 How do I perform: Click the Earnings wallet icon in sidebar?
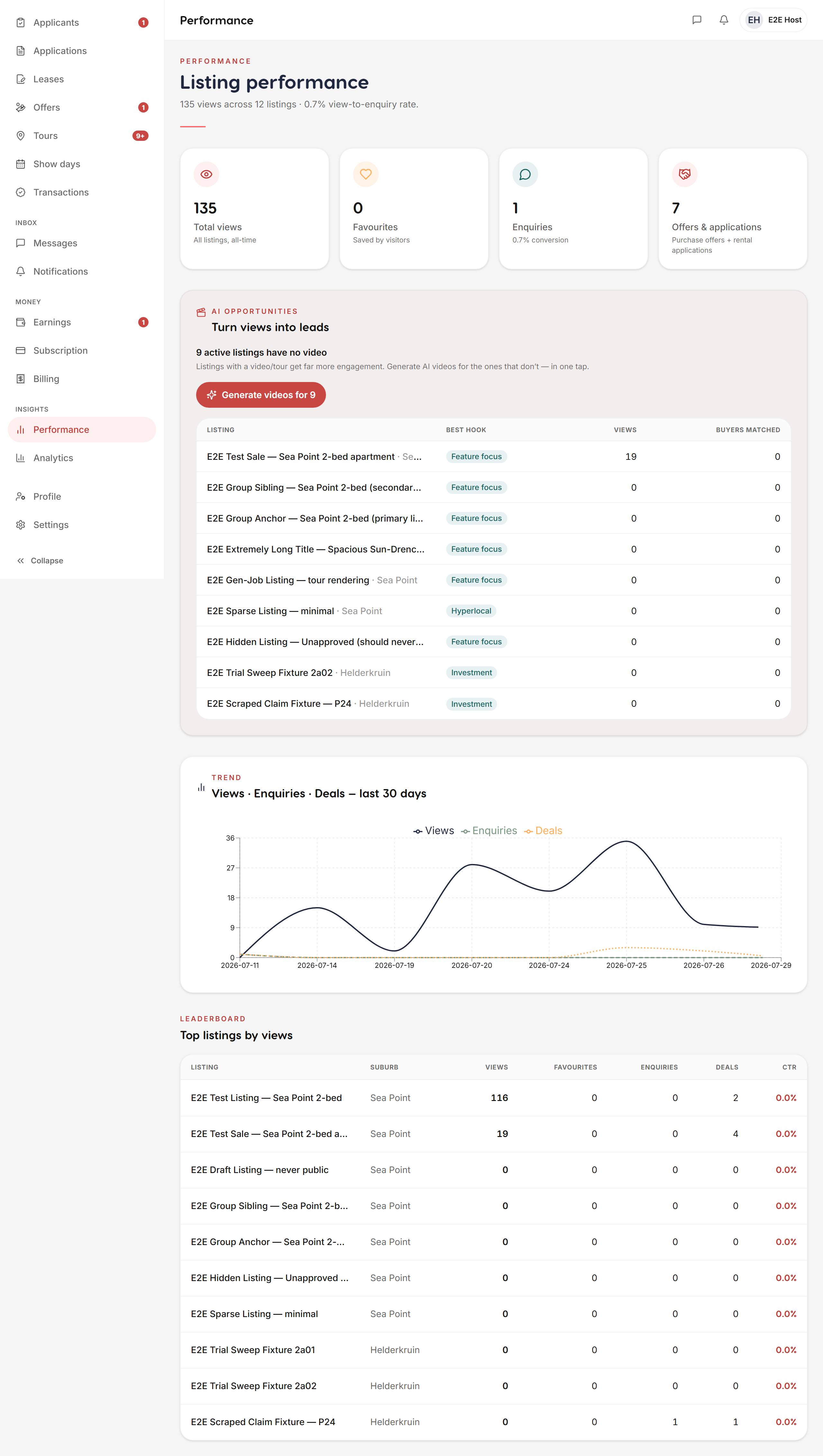pyautogui.click(x=21, y=322)
